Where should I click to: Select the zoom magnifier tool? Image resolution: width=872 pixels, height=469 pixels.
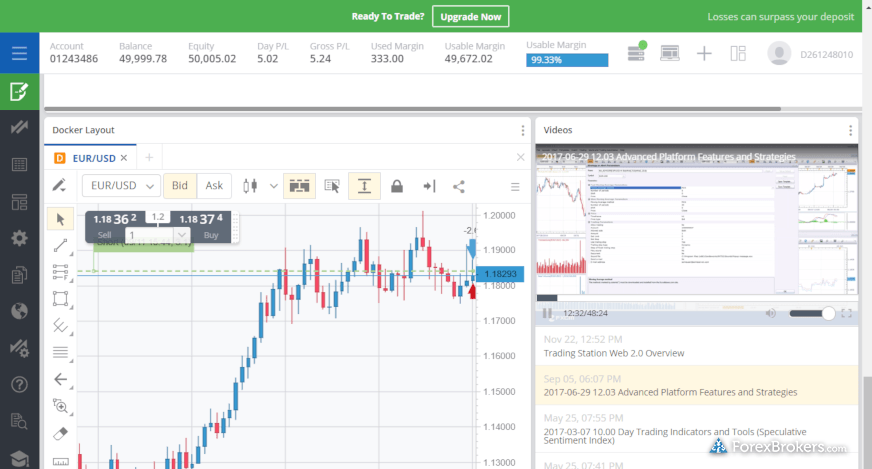(61, 406)
